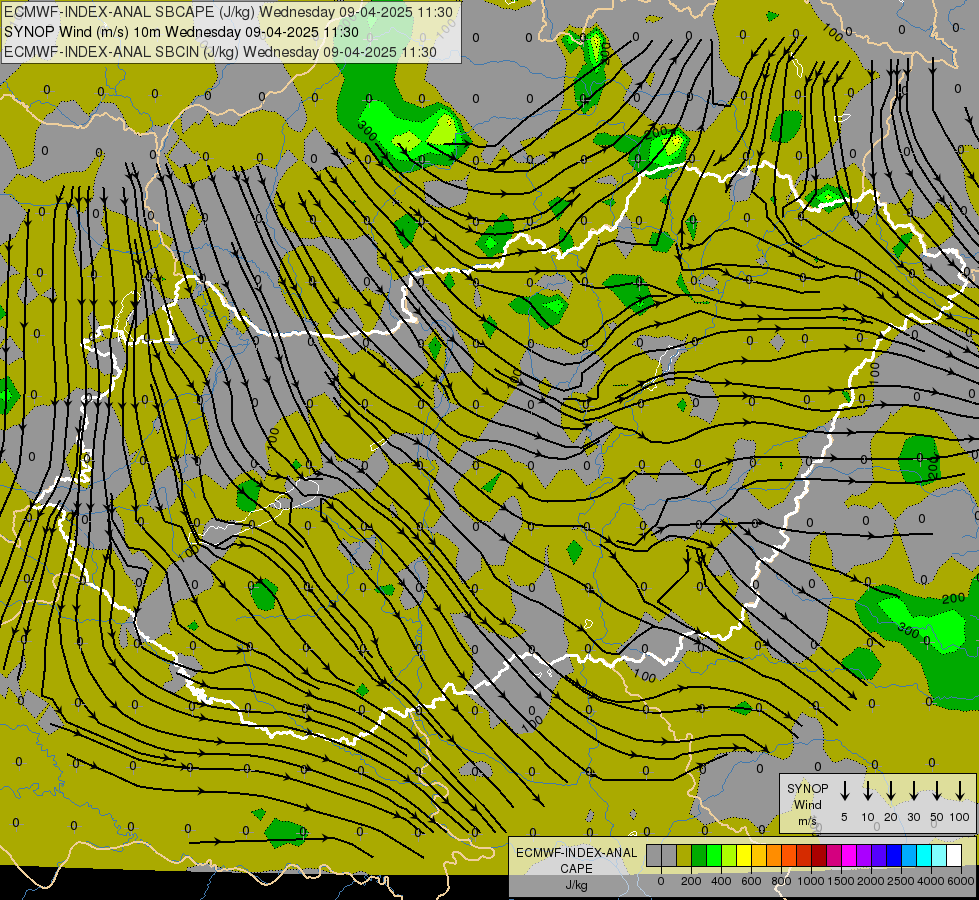This screenshot has width=979, height=900.
Task: Click the '600' CAPE legend tick label
Action: click(x=751, y=881)
